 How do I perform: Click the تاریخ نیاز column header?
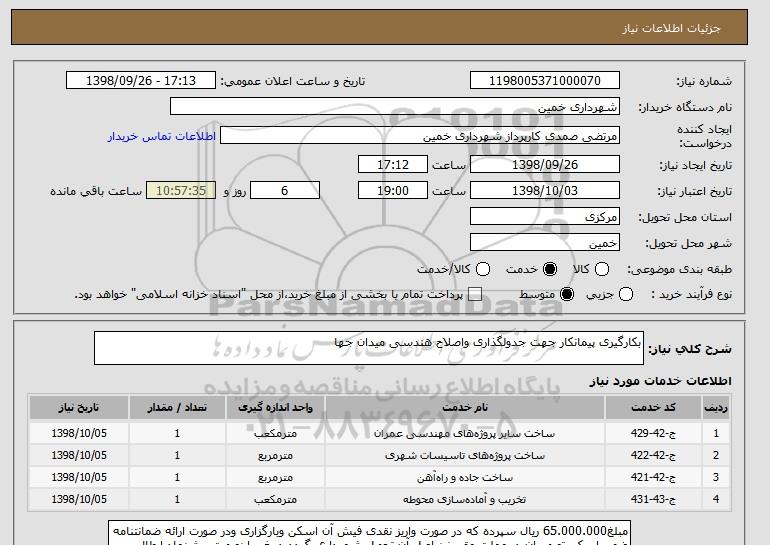click(79, 408)
